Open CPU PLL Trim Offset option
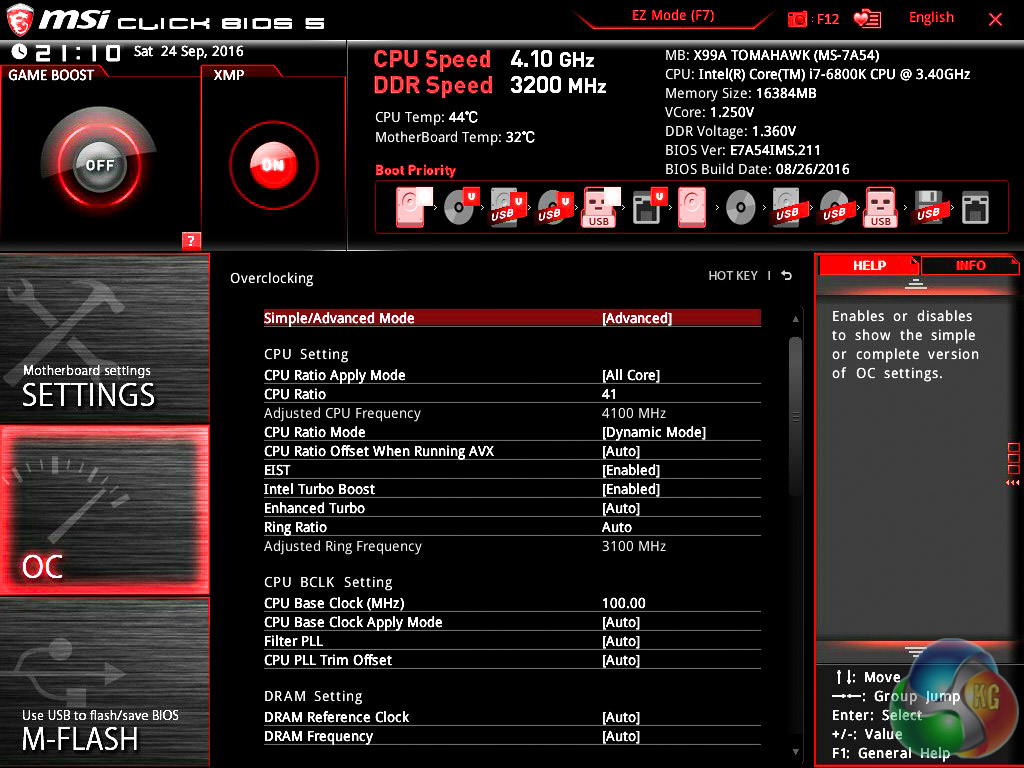This screenshot has height=768, width=1024. [512, 660]
